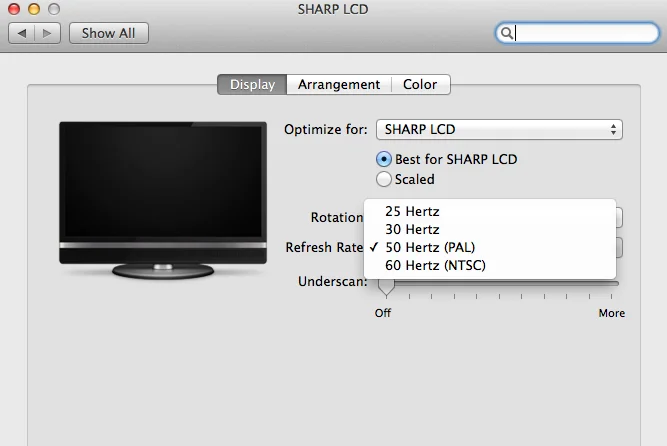Choose 25 Hertz from the refresh rate menu

[x=490, y=211]
